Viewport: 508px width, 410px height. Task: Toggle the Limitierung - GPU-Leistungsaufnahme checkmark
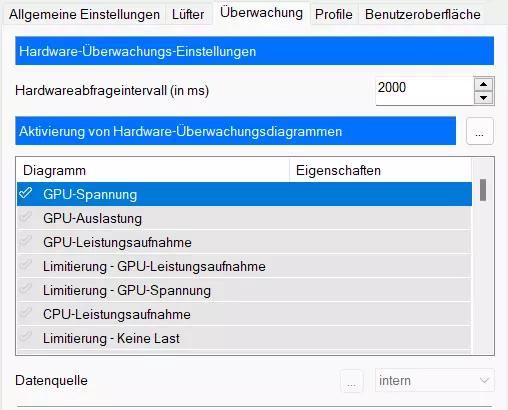26,265
